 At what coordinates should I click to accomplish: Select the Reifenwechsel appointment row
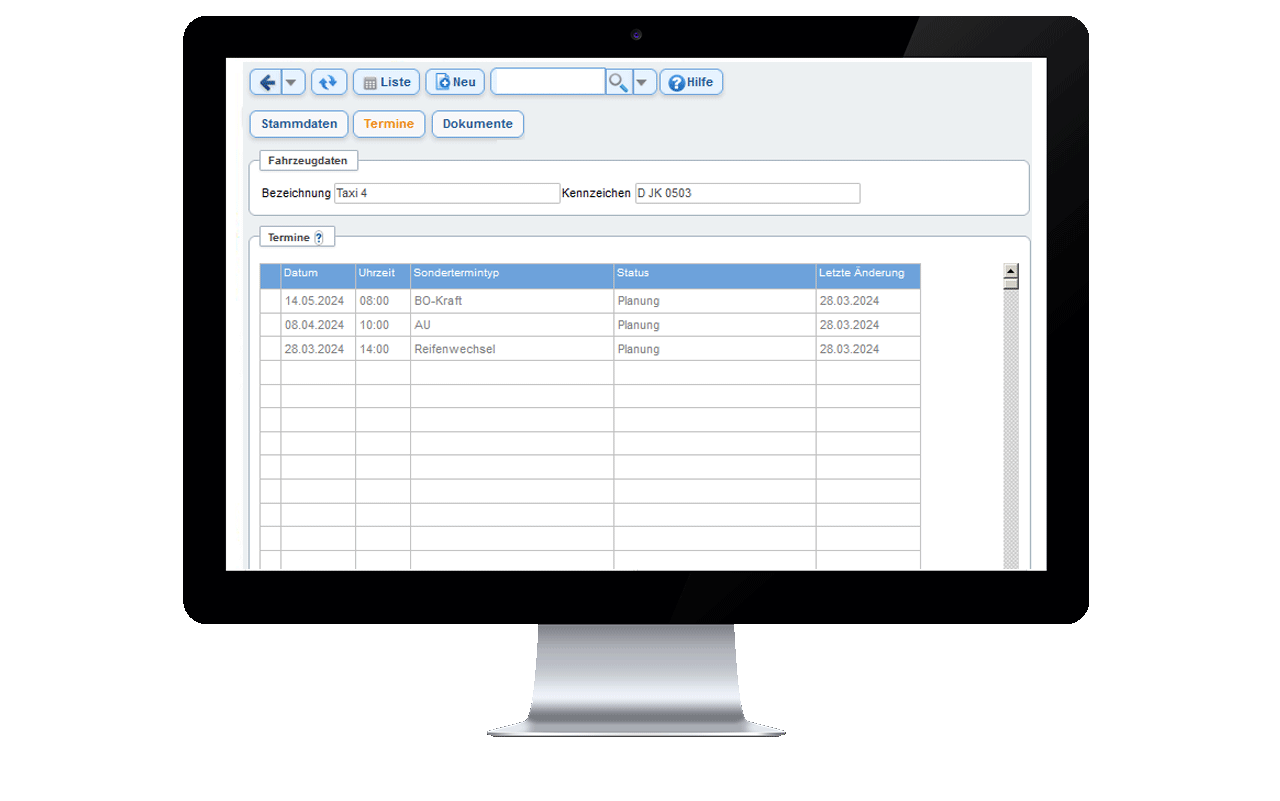[x=512, y=349]
